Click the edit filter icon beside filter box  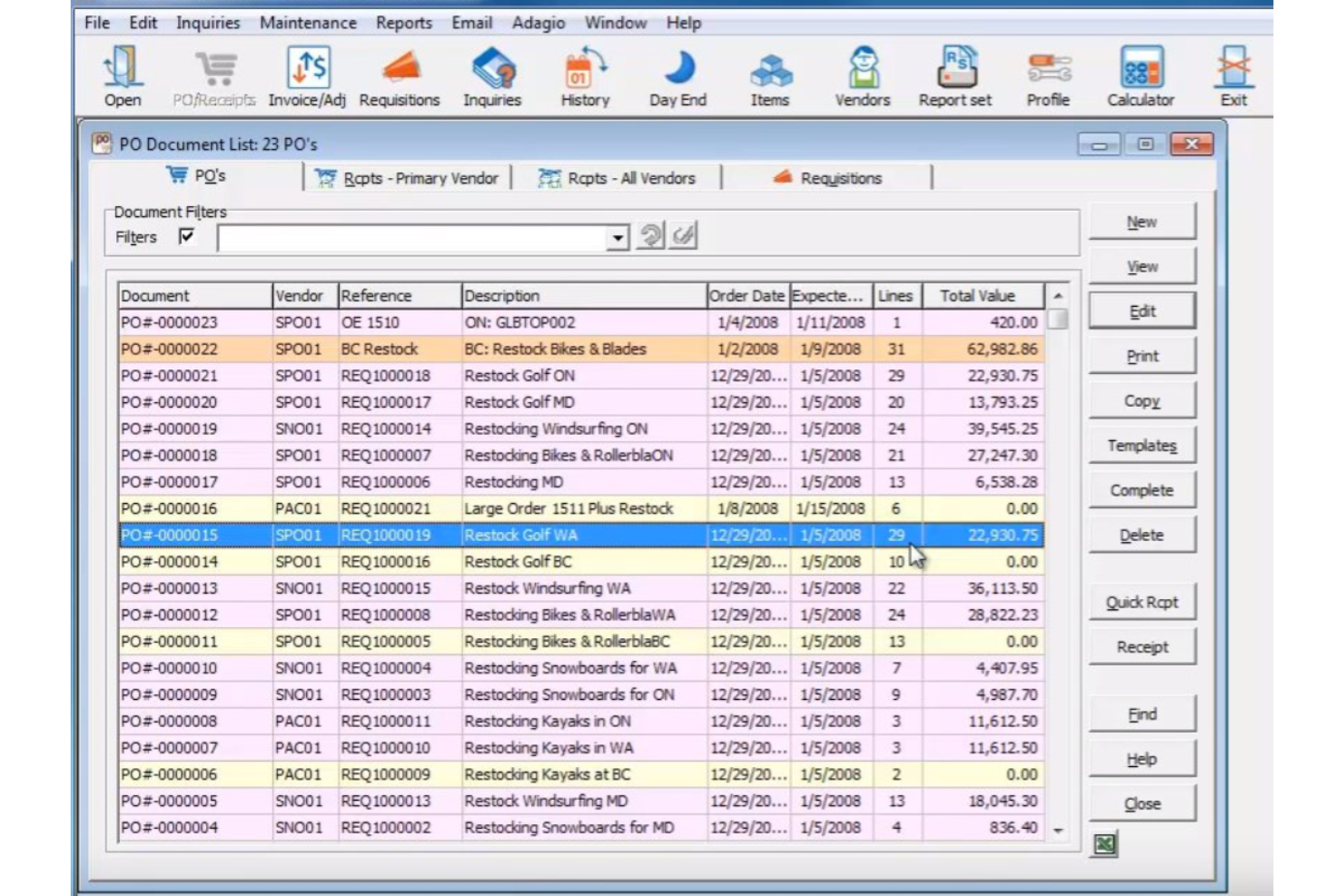683,236
